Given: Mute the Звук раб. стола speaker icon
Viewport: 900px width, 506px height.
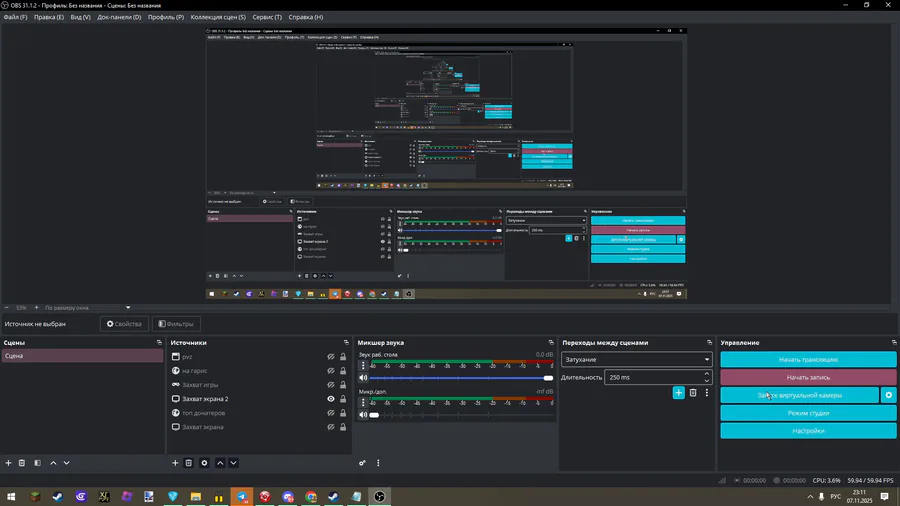Looking at the screenshot, I should (x=363, y=378).
